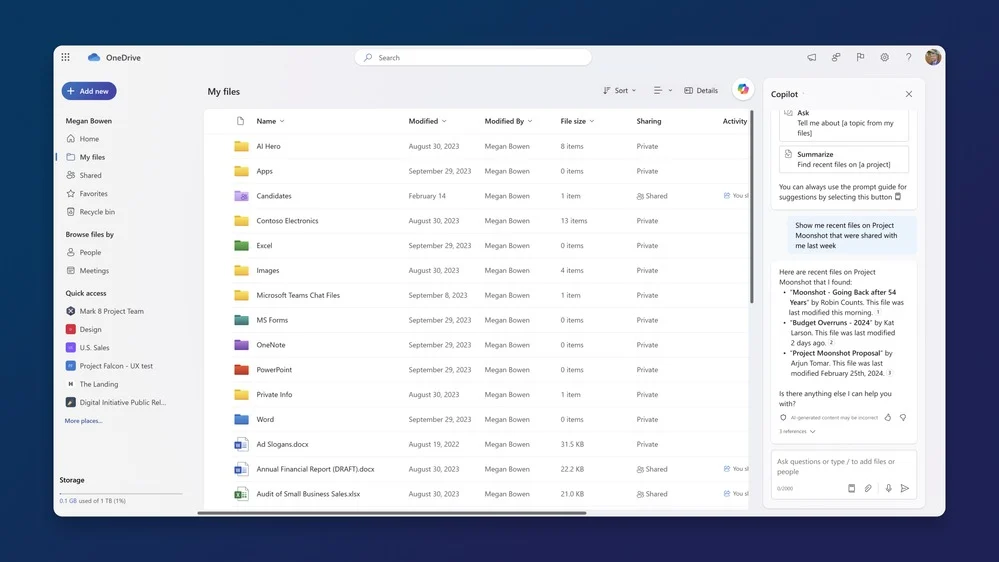This screenshot has width=999, height=562.
Task: Click the send arrow icon in Copilot
Action: pyautogui.click(x=905, y=489)
